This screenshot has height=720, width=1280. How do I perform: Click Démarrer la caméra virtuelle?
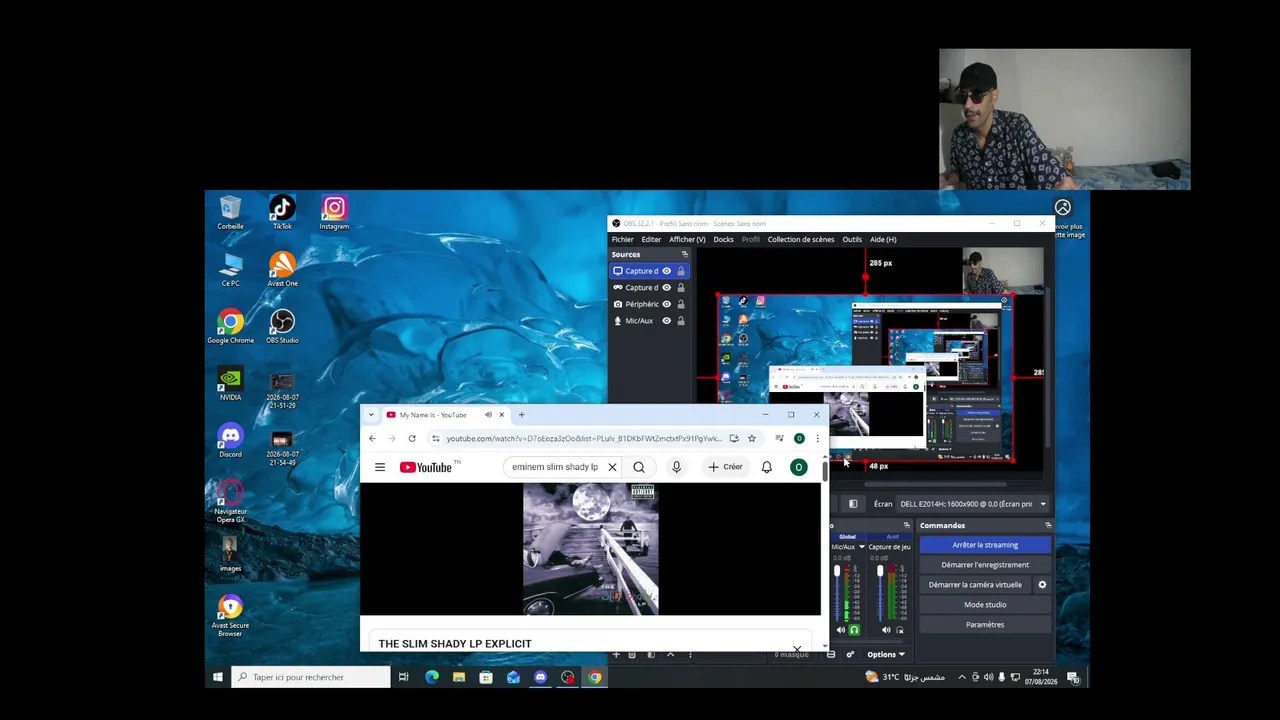(x=975, y=585)
